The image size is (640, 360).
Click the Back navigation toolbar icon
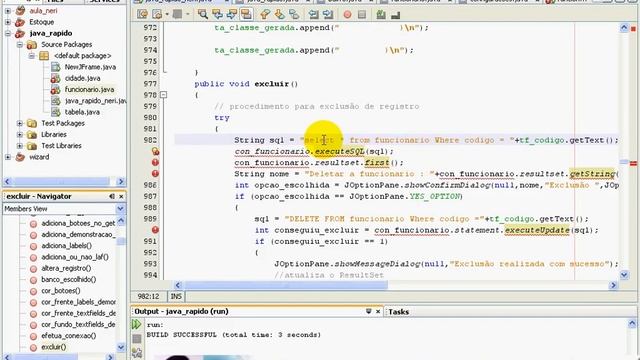(x=157, y=15)
